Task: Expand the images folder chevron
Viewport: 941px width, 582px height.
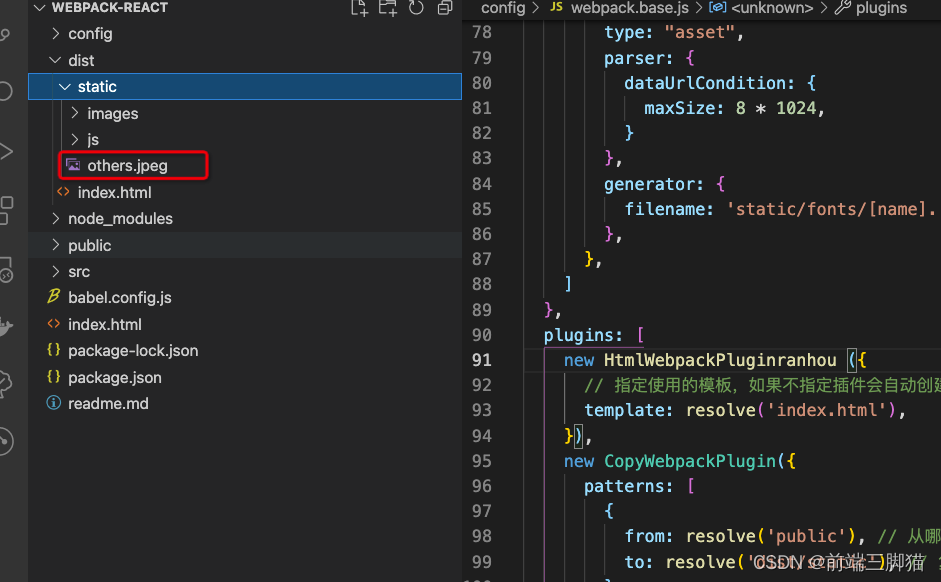Action: pyautogui.click(x=75, y=113)
